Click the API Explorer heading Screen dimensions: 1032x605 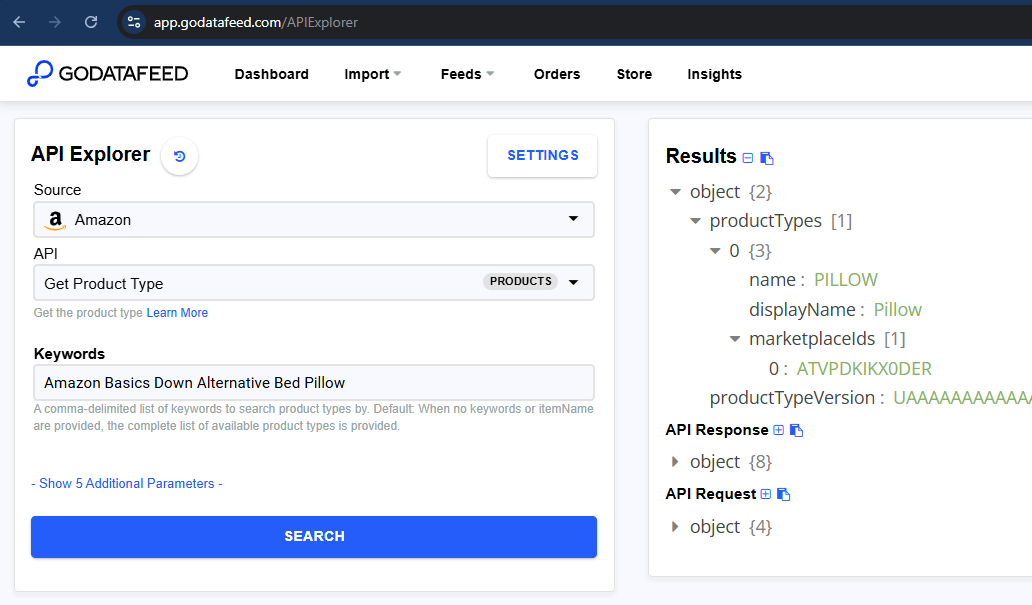(x=90, y=154)
